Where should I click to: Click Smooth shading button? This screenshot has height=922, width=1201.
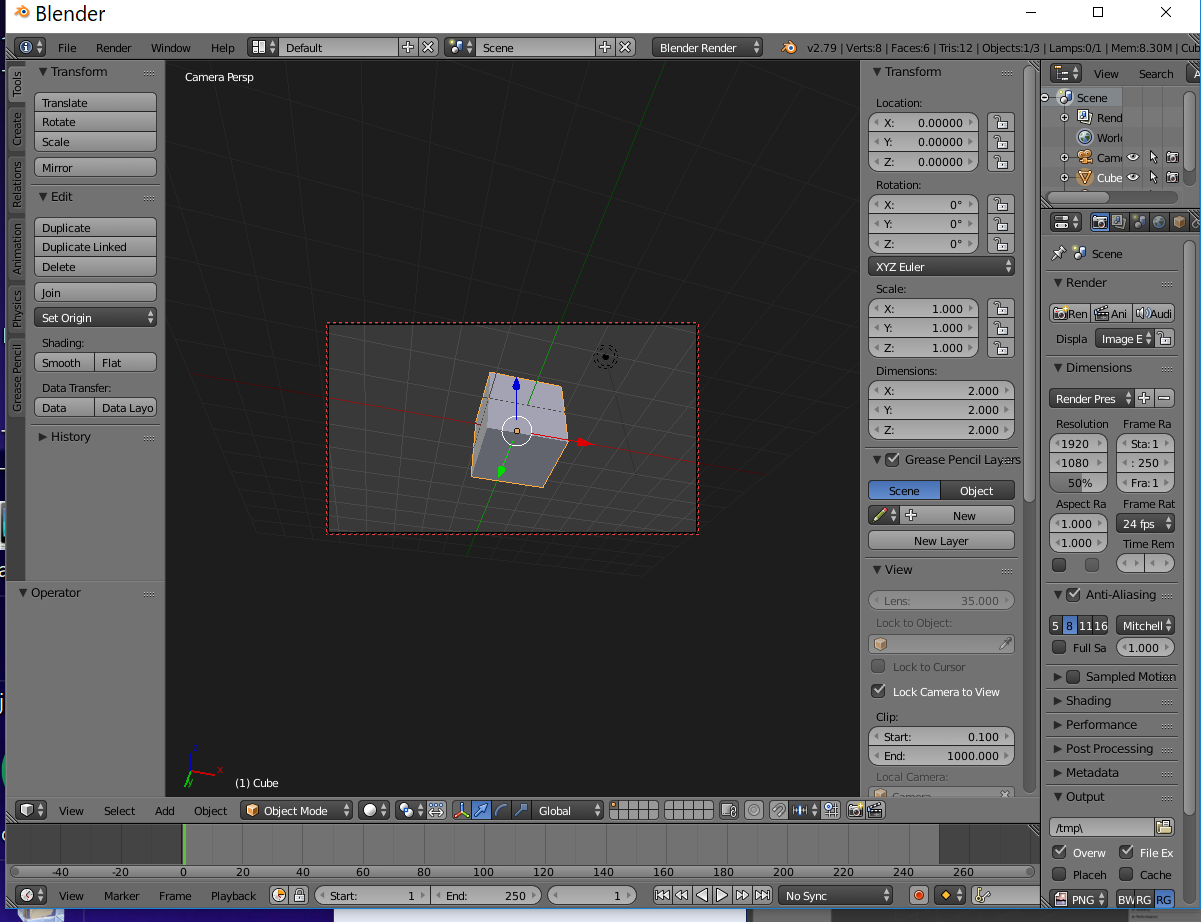click(x=64, y=362)
